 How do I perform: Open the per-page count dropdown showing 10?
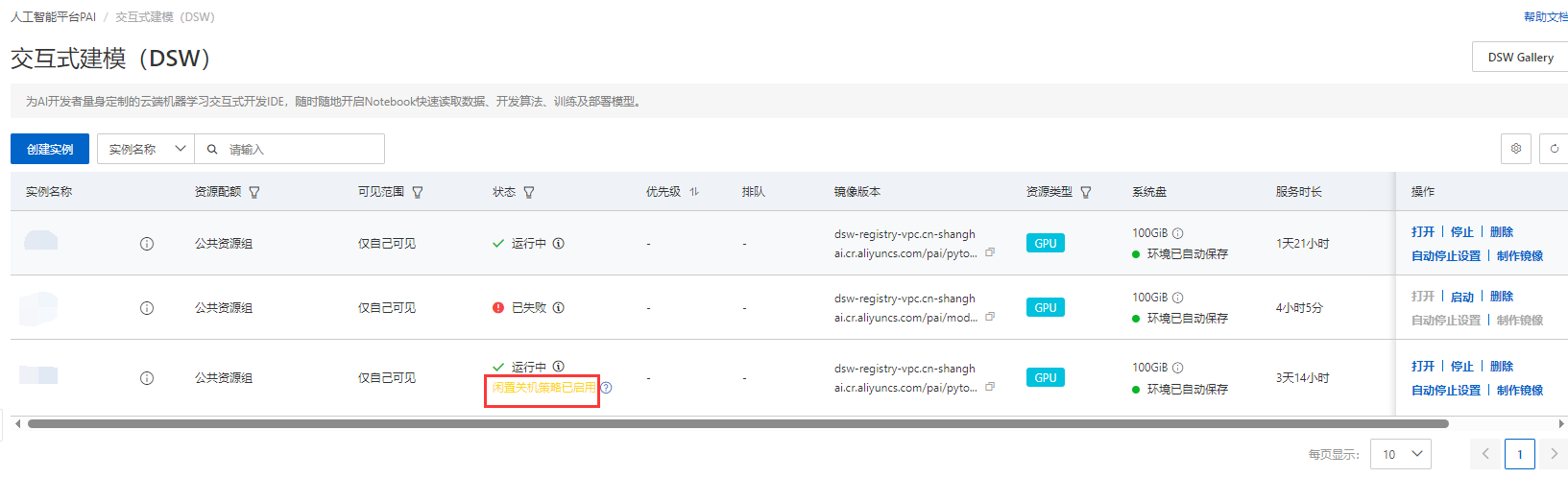pyautogui.click(x=1400, y=454)
